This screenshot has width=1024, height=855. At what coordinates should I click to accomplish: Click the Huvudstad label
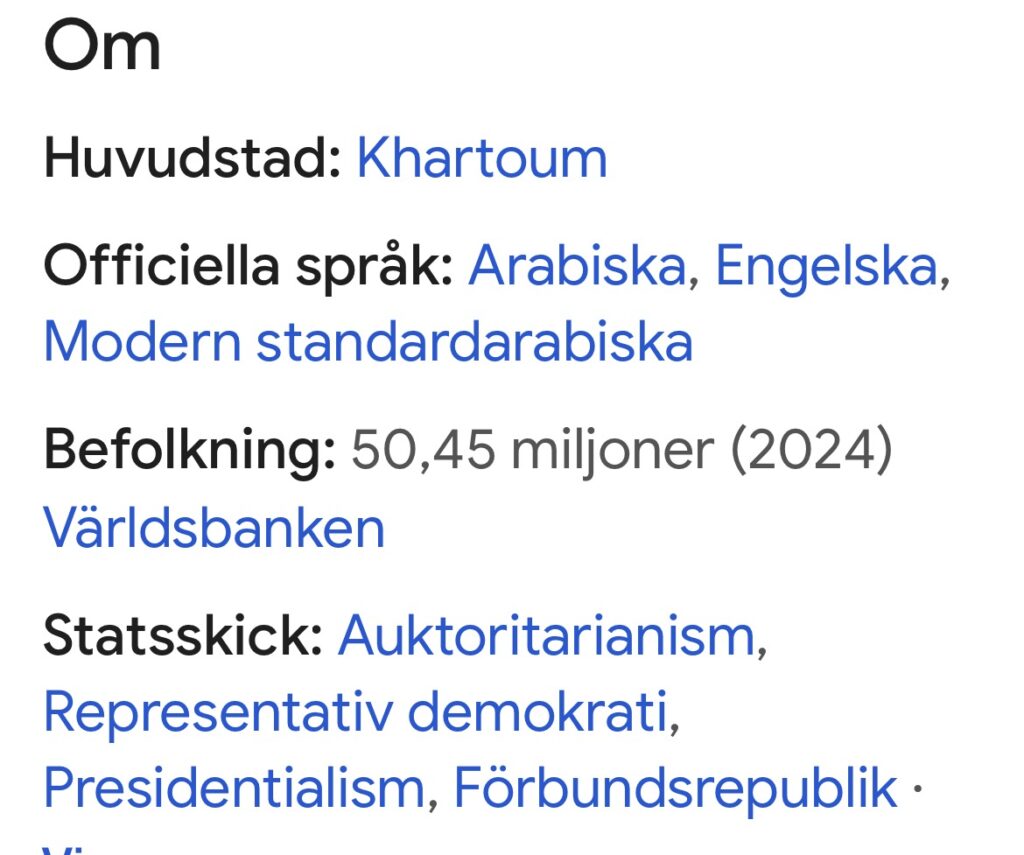coord(193,158)
